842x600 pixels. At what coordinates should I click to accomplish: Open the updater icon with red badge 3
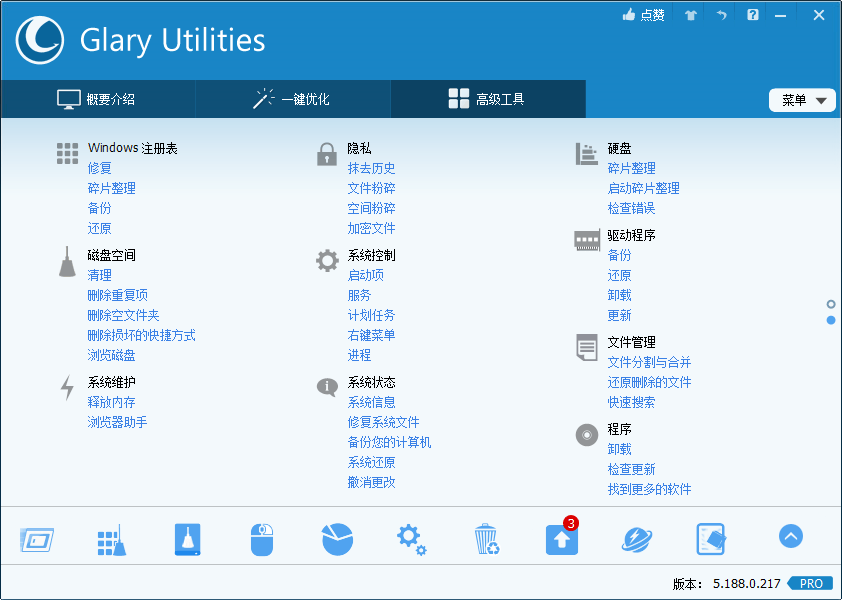[561, 540]
